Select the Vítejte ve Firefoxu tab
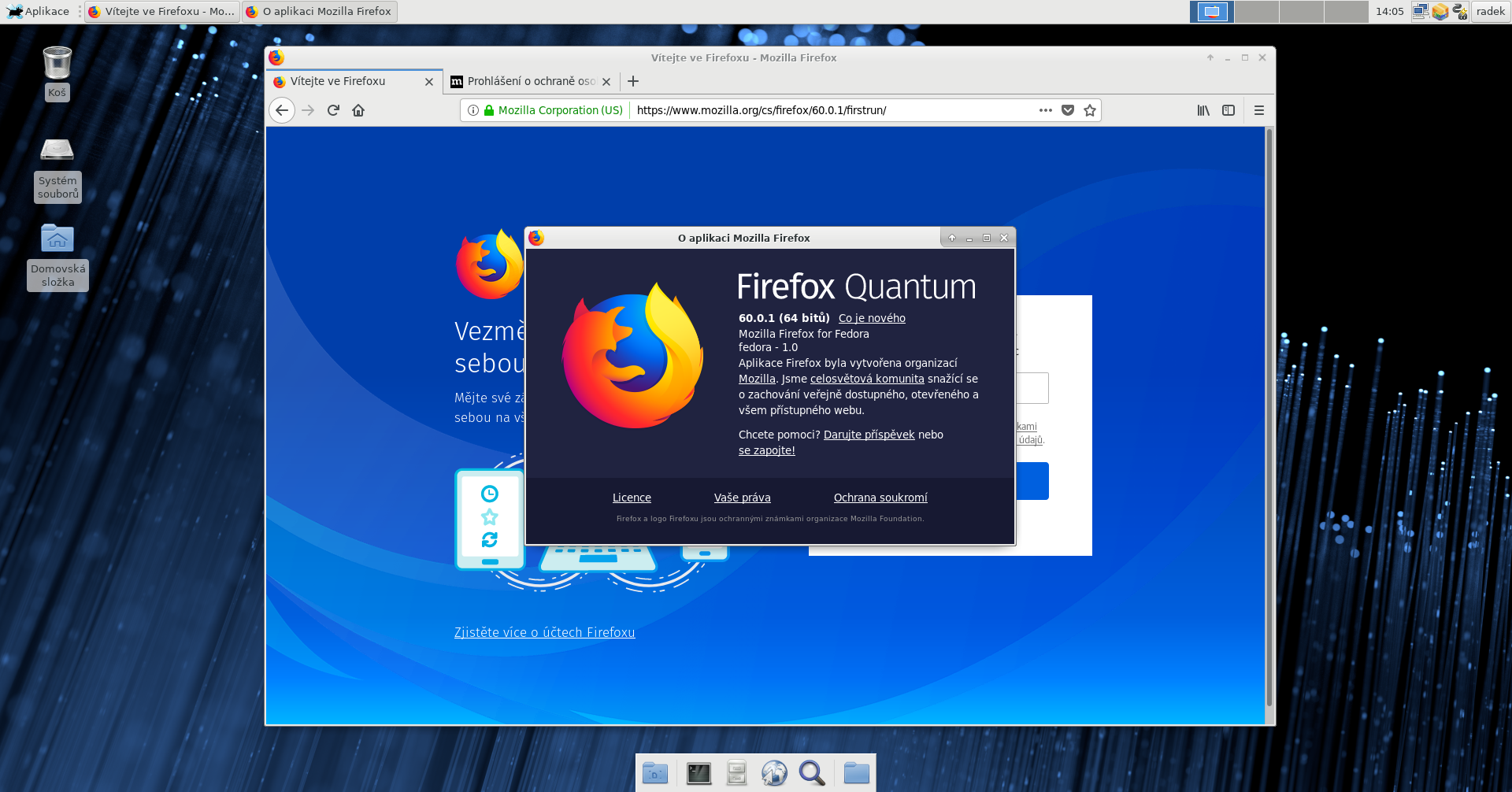 [x=346, y=81]
